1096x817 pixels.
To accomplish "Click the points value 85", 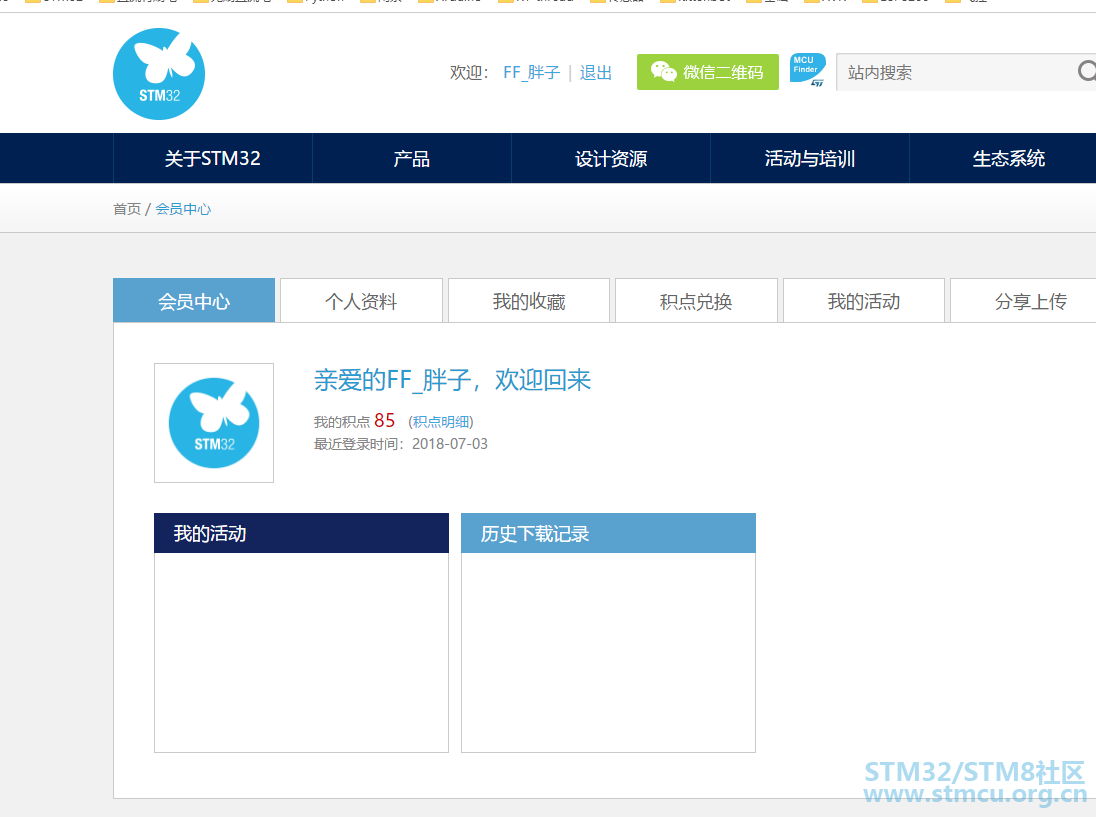I will tap(384, 421).
